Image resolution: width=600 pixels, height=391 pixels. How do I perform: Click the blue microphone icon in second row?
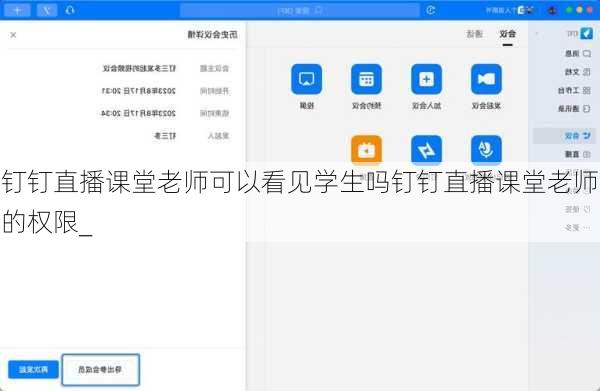tap(486, 149)
